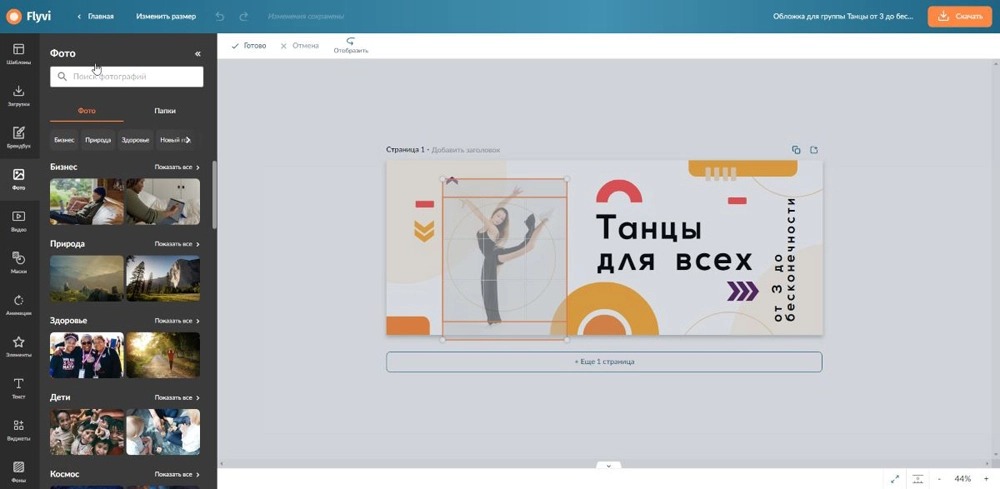Click the zoom in plus button
This screenshot has height=489, width=1000.
click(986, 479)
